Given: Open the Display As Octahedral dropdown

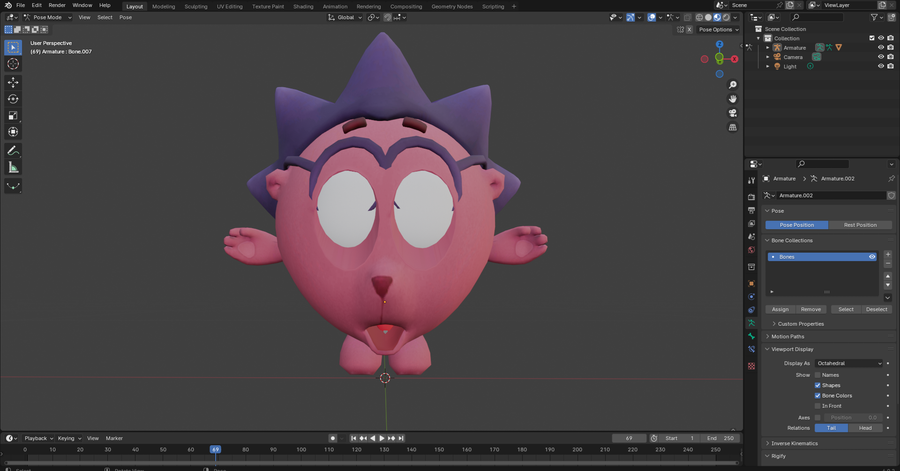Looking at the screenshot, I should [x=848, y=363].
